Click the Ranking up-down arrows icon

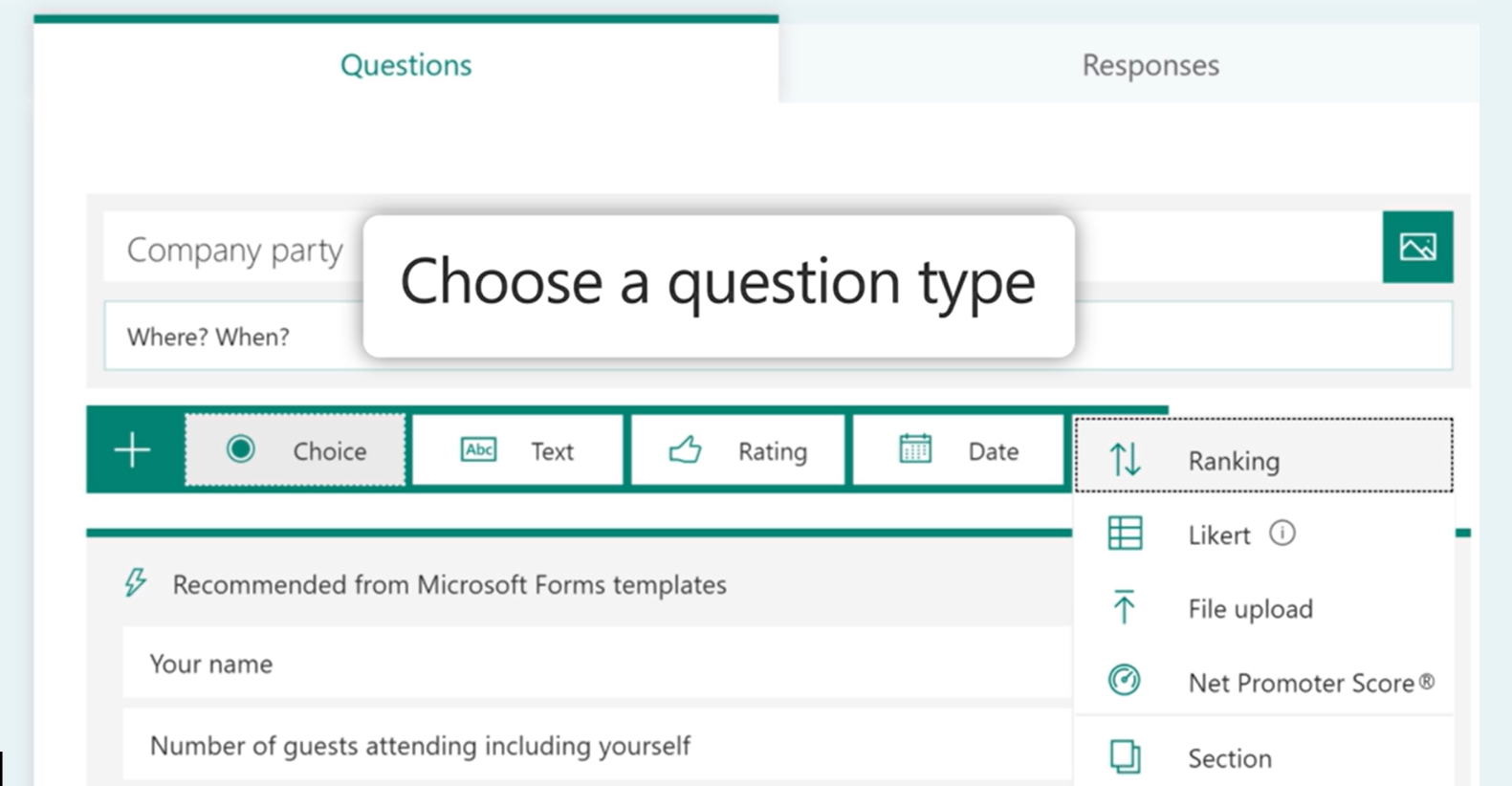point(1125,460)
